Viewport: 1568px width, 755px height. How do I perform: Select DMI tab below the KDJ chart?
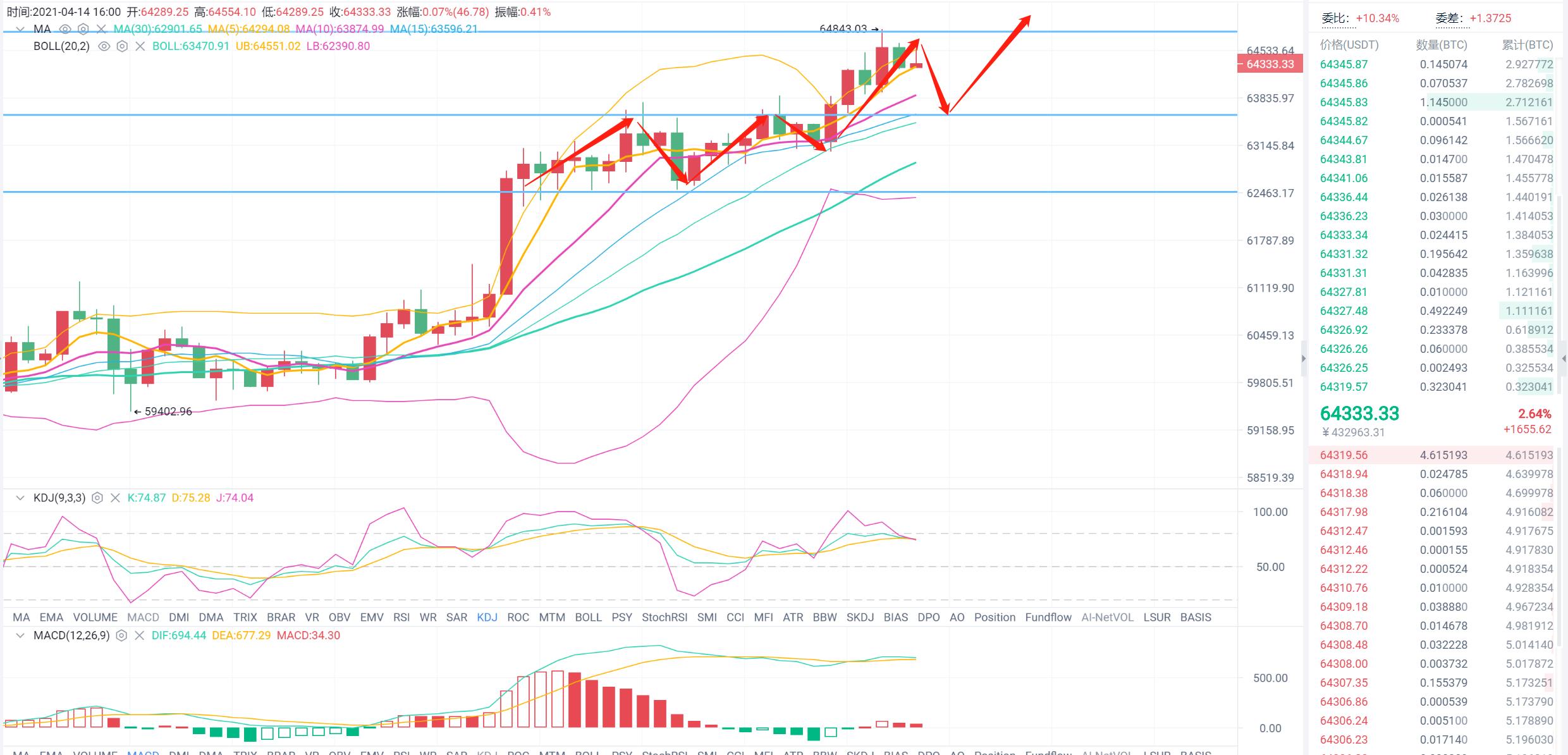pyautogui.click(x=179, y=617)
